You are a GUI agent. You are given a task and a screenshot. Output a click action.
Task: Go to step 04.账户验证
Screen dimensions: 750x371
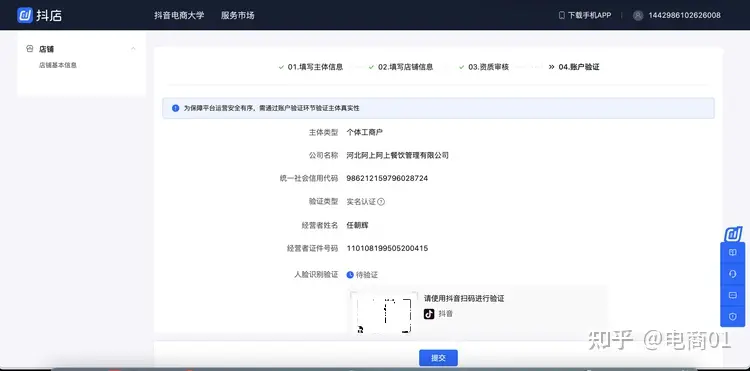click(579, 67)
